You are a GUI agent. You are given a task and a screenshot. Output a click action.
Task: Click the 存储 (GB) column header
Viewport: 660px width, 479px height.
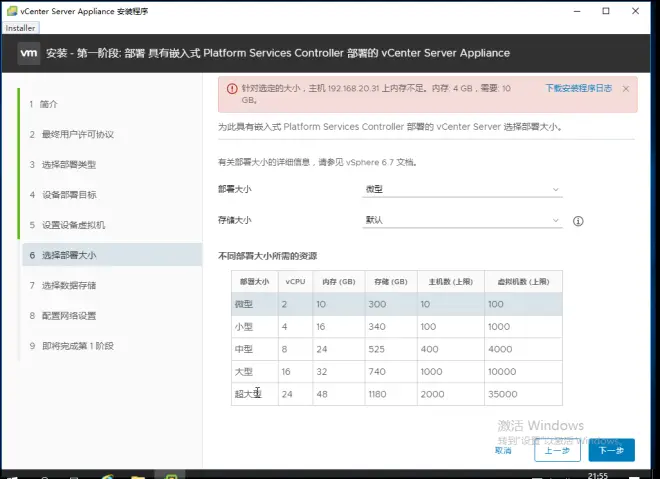(x=391, y=282)
